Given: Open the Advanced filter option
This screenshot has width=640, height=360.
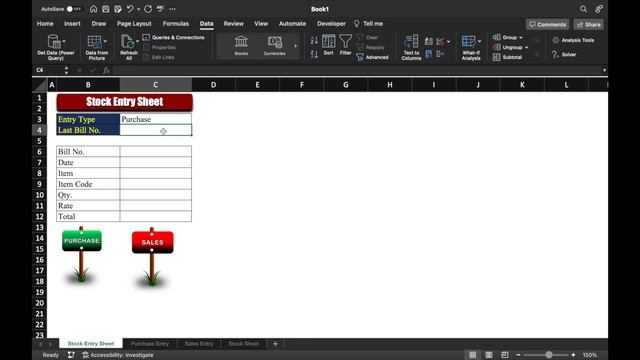Looking at the screenshot, I should [372, 58].
